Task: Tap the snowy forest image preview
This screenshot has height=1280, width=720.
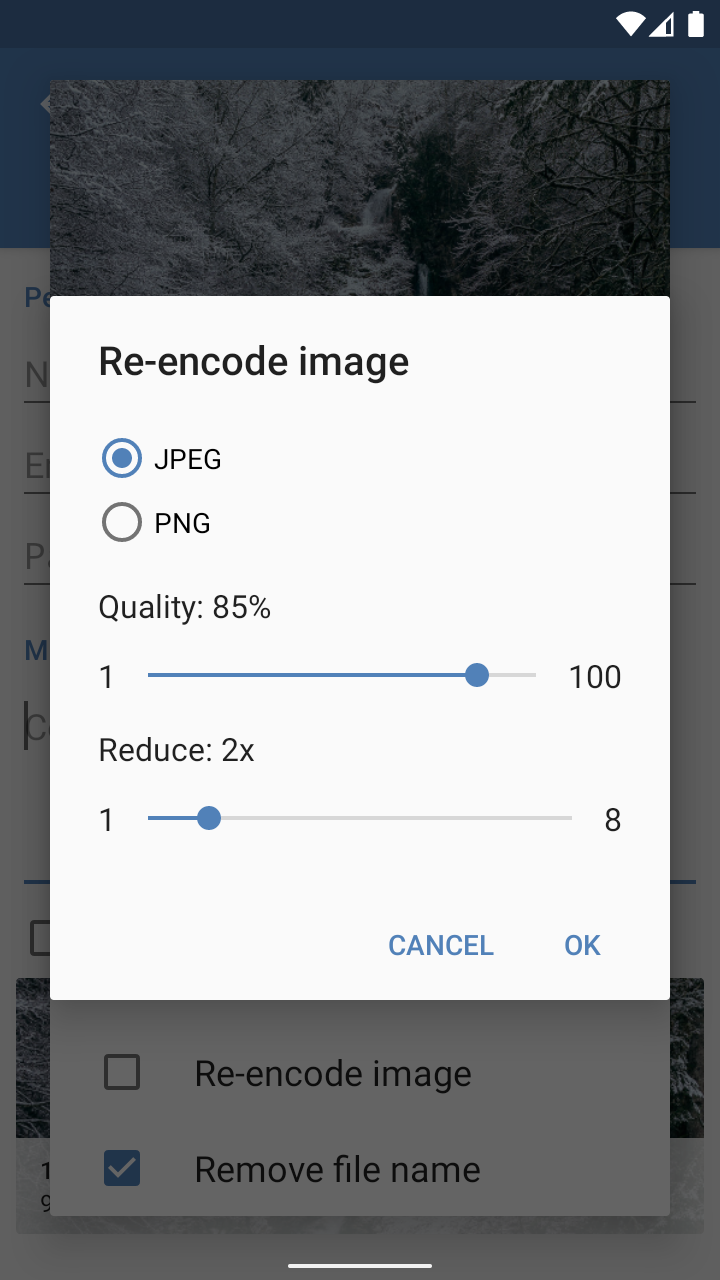Action: coord(360,188)
